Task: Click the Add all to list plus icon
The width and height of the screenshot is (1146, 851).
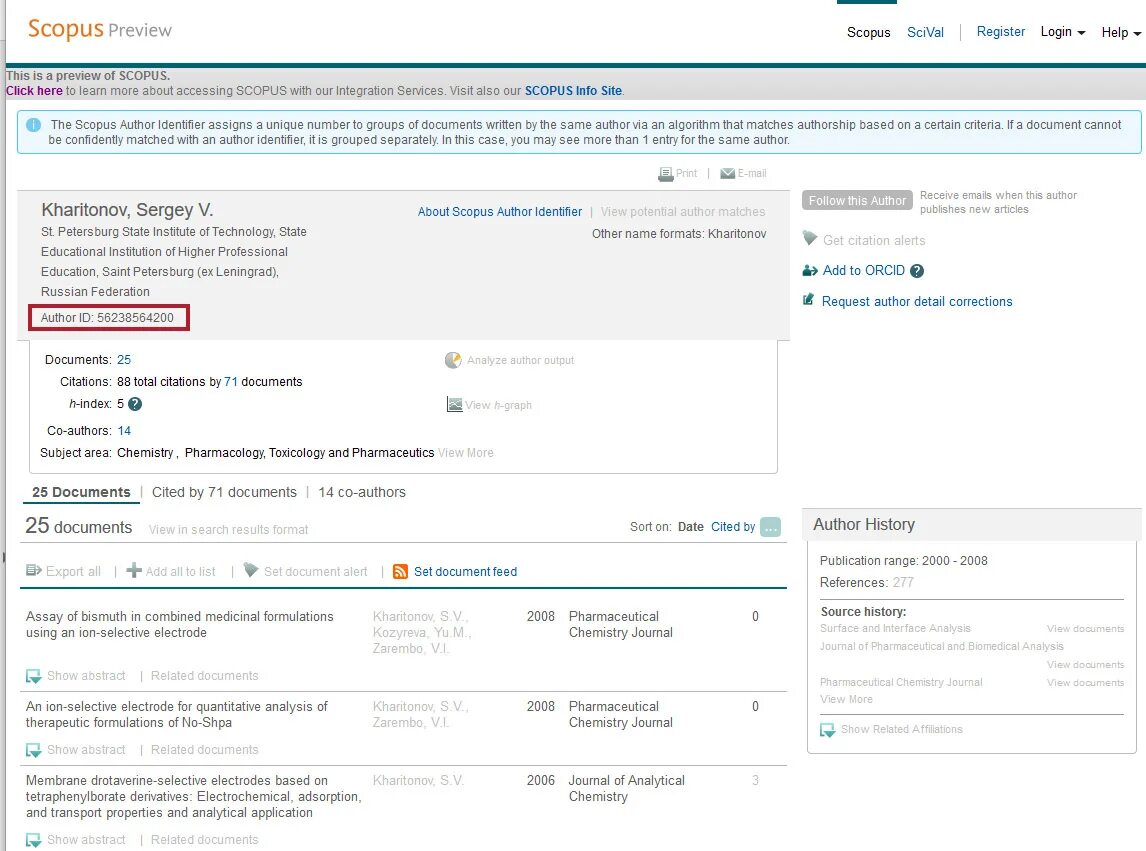Action: click(x=134, y=570)
